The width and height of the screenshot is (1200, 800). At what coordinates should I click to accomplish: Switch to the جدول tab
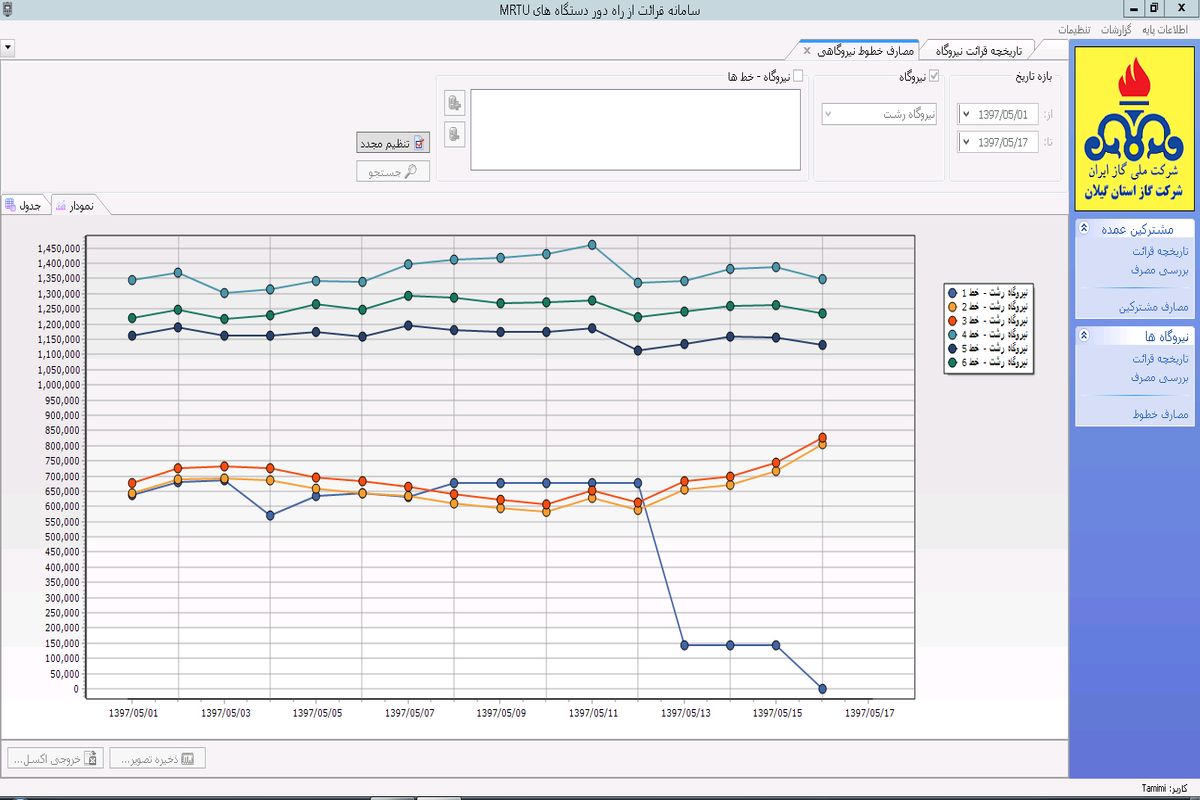[x=24, y=205]
